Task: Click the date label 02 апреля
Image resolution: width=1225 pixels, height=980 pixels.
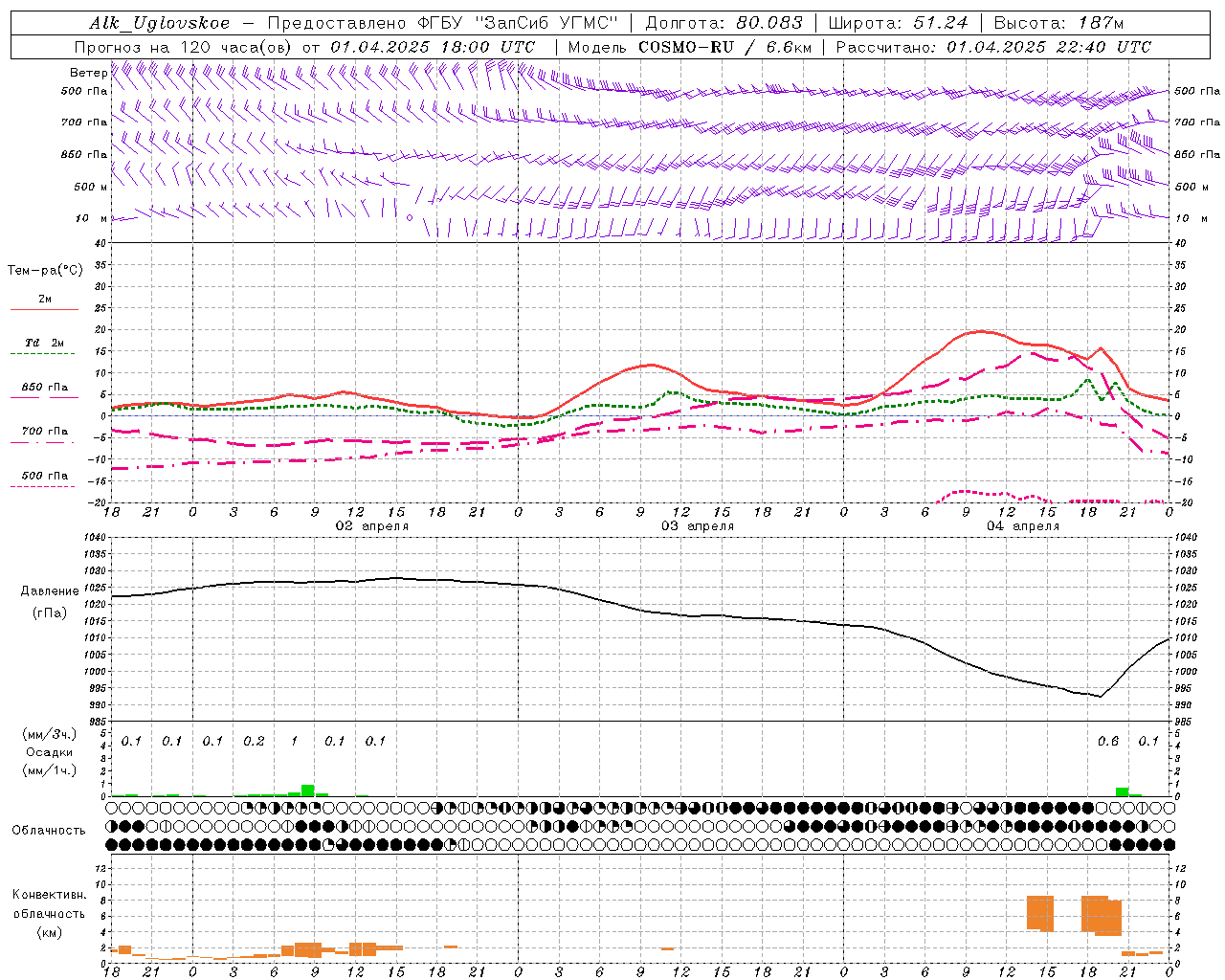Action: [x=371, y=526]
